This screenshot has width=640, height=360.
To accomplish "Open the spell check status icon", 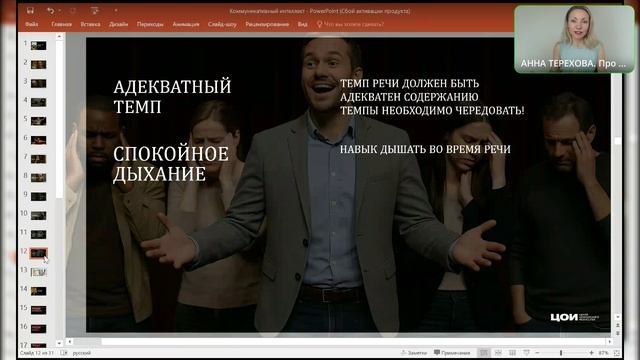I will [x=64, y=353].
